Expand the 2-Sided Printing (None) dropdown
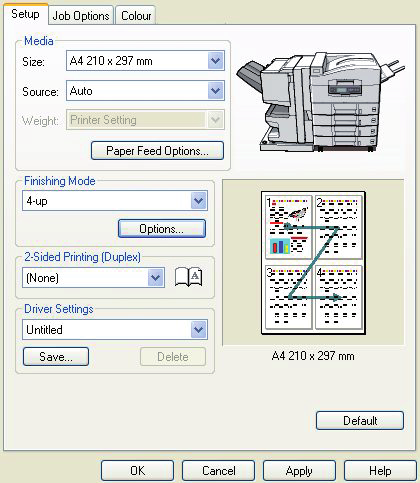Screen dimensions: 420x483 155,278
